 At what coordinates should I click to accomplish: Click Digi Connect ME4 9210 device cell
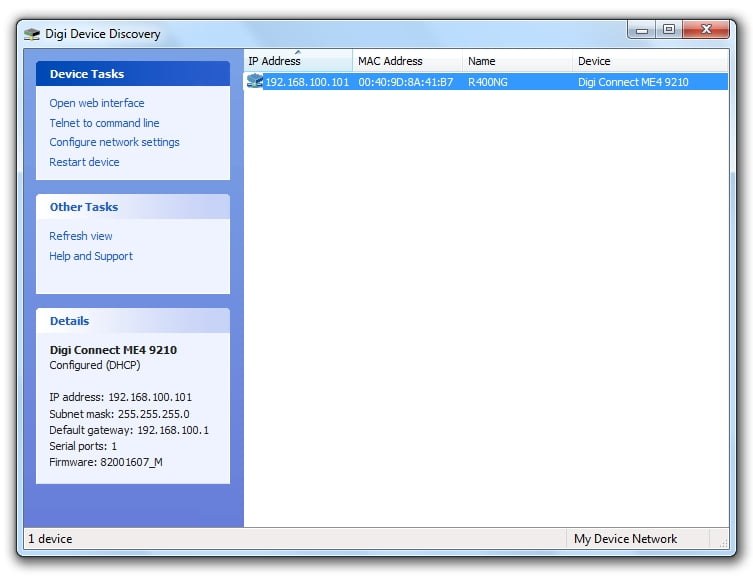click(633, 82)
